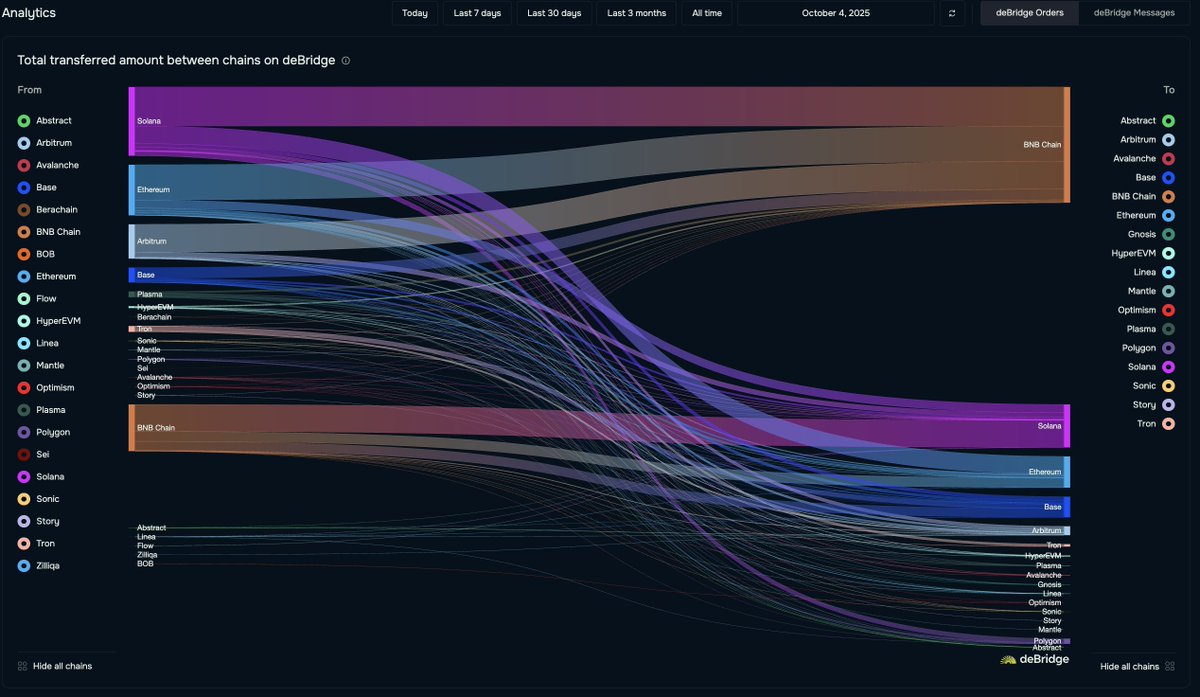1200x697 pixels.
Task: Switch to deBridge Orders tab
Action: coord(1029,13)
